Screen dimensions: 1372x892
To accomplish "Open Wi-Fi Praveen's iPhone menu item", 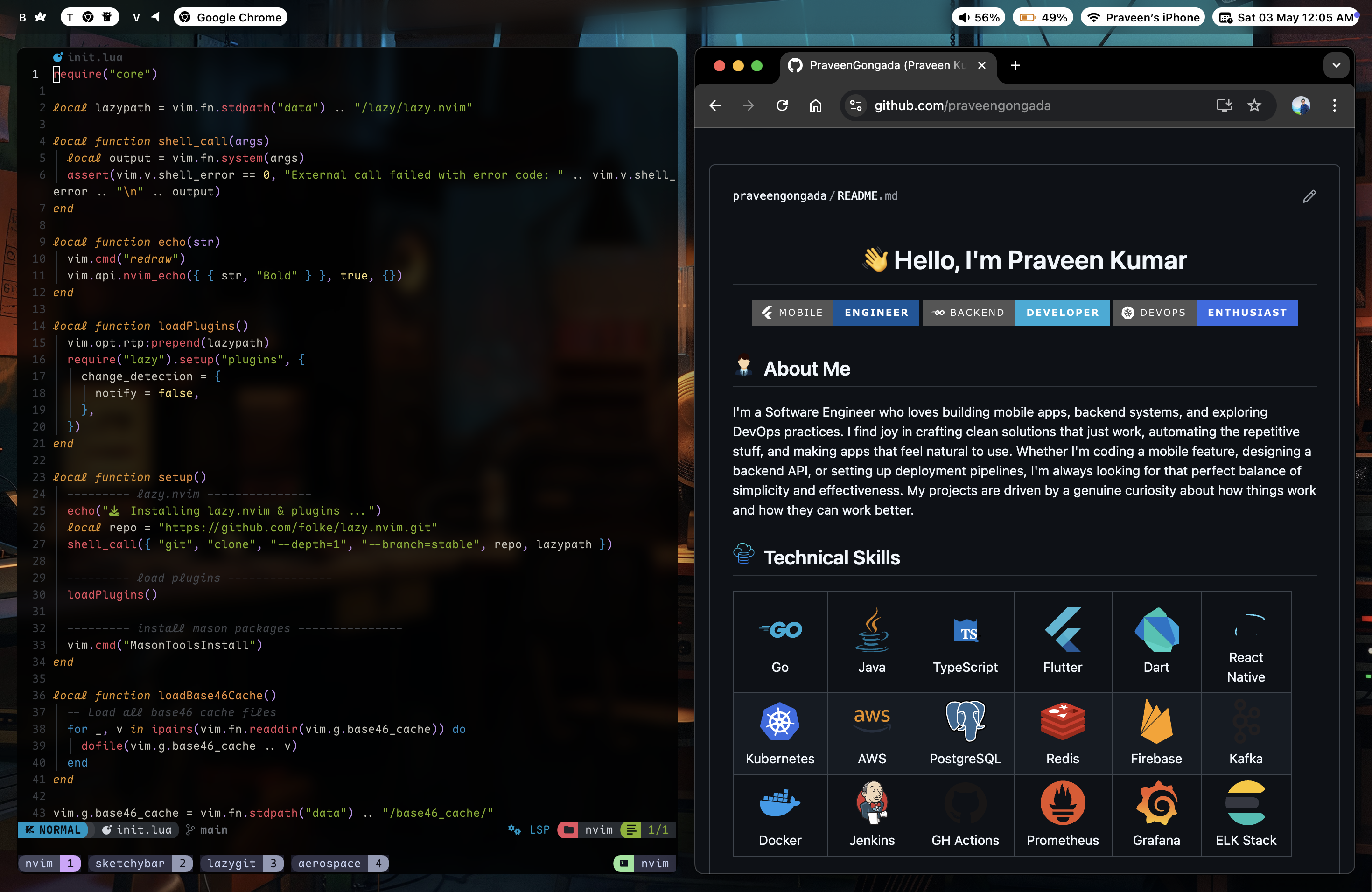I will click(x=1143, y=17).
